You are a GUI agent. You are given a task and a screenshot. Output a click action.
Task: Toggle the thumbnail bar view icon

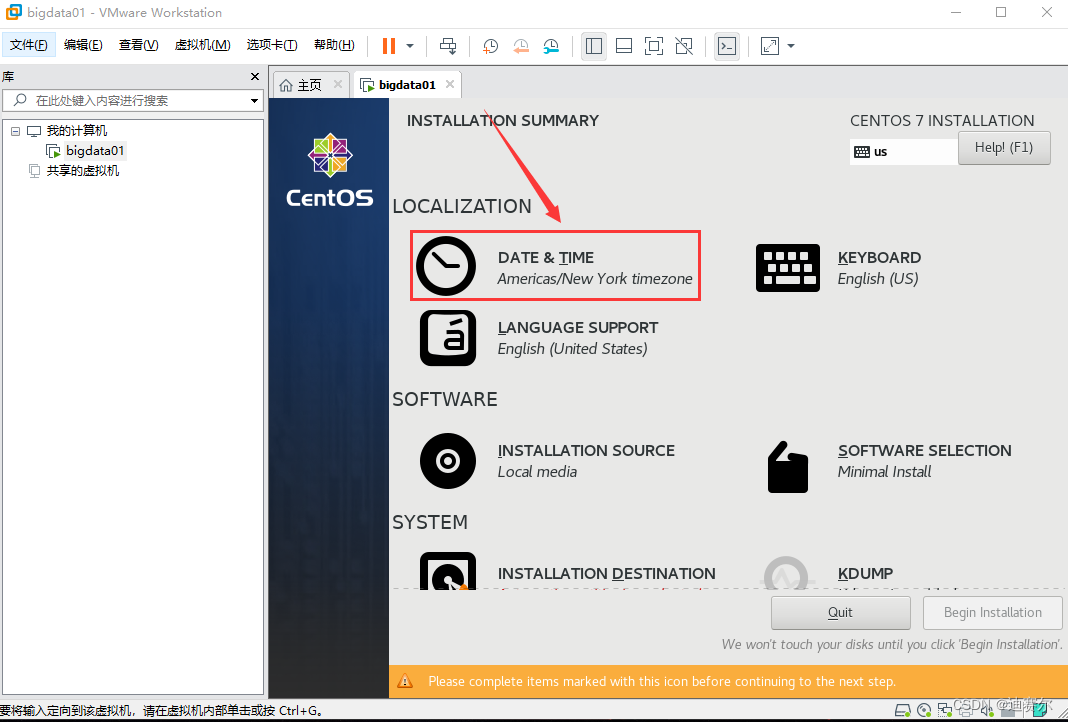point(624,46)
